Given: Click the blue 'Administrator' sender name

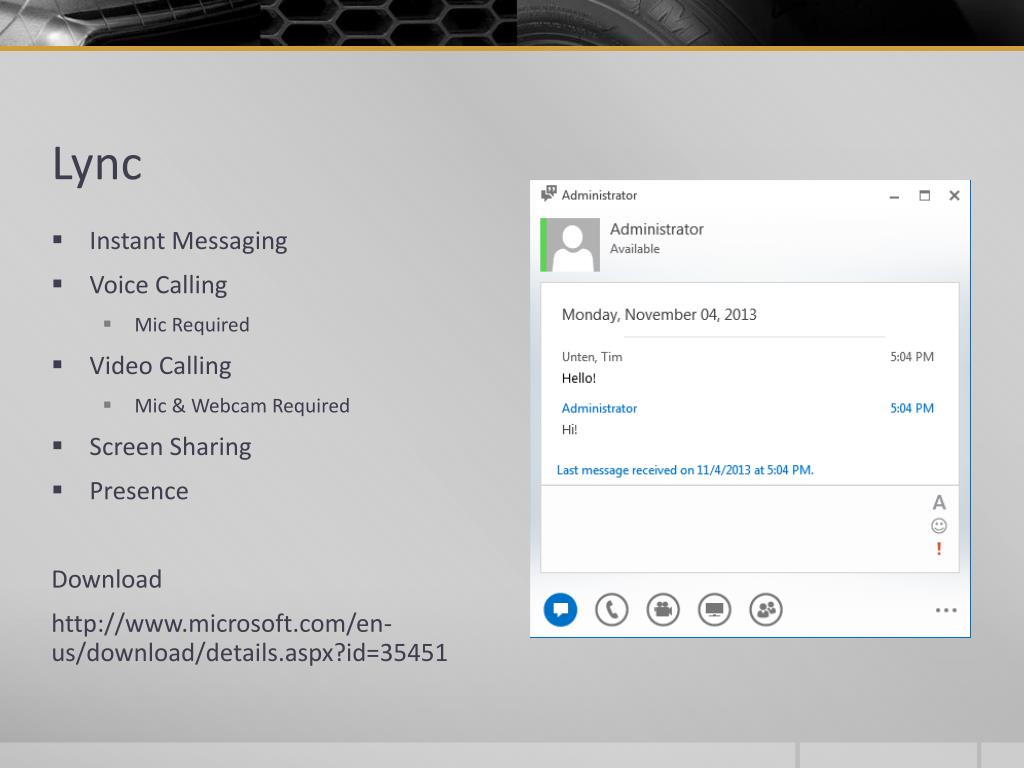Looking at the screenshot, I should (x=599, y=408).
